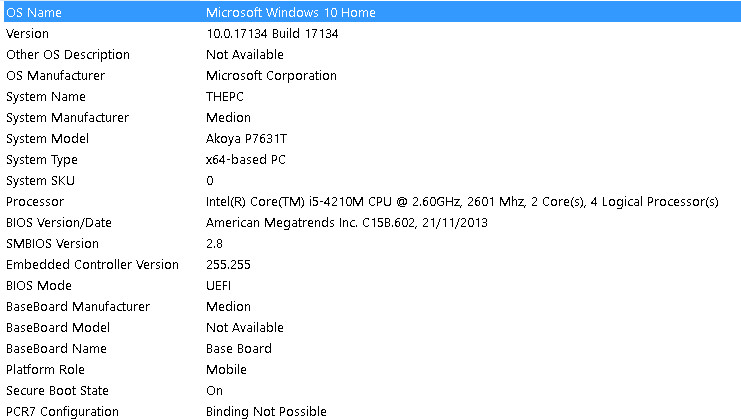Select the 'BaseBoard Manufacturer' item
741x419 pixels.
point(78,307)
